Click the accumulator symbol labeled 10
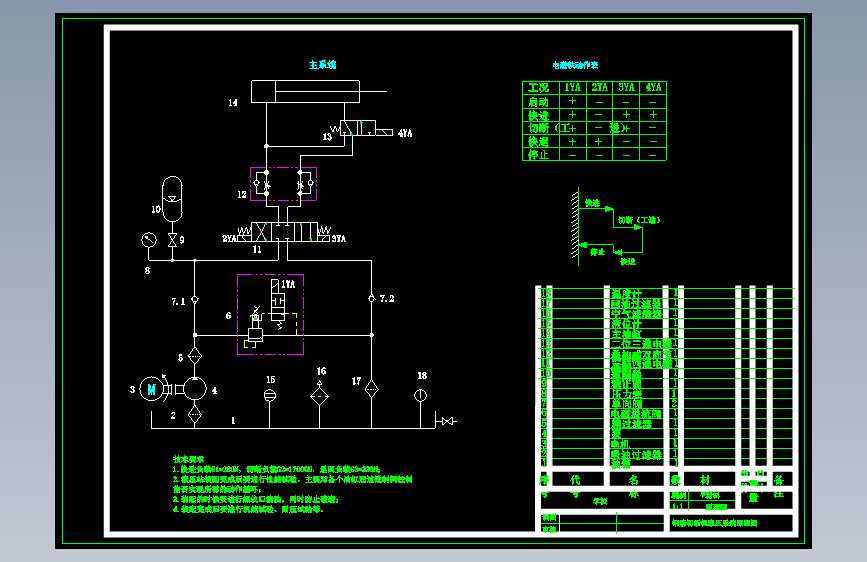This screenshot has height=562, width=867. pos(173,199)
